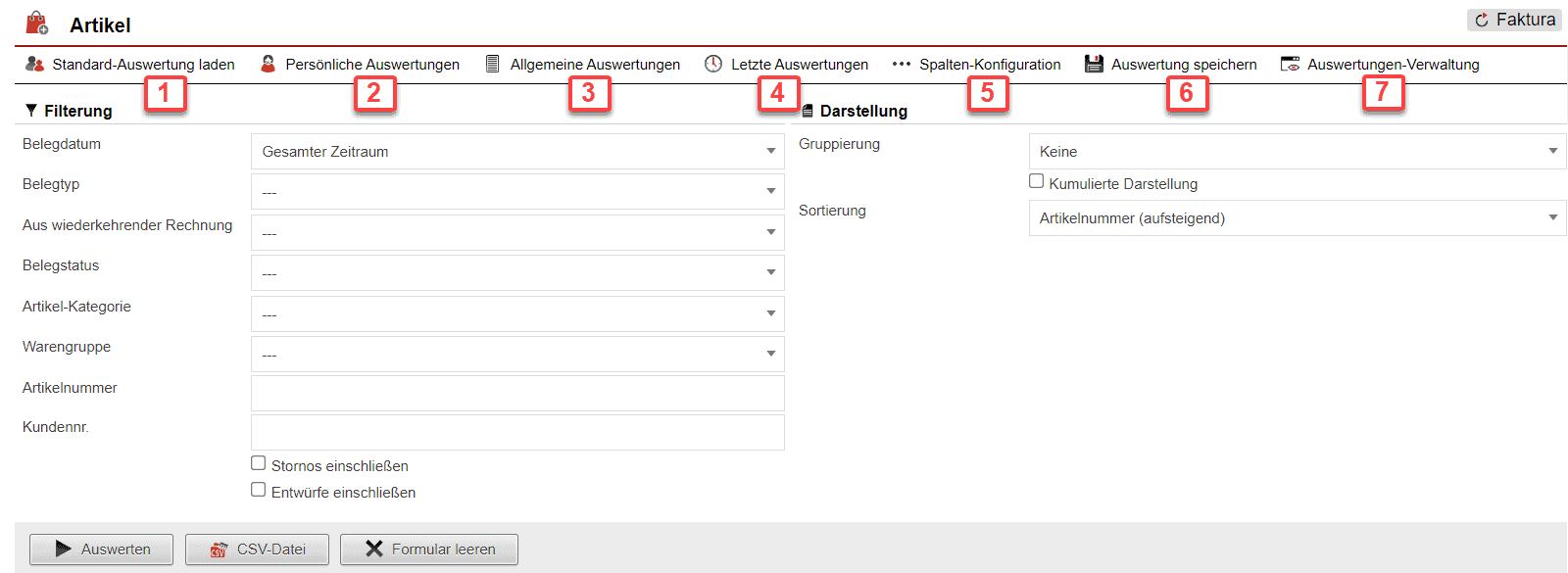
Task: Click the Letzte Auswertungen clock icon
Action: 713,64
